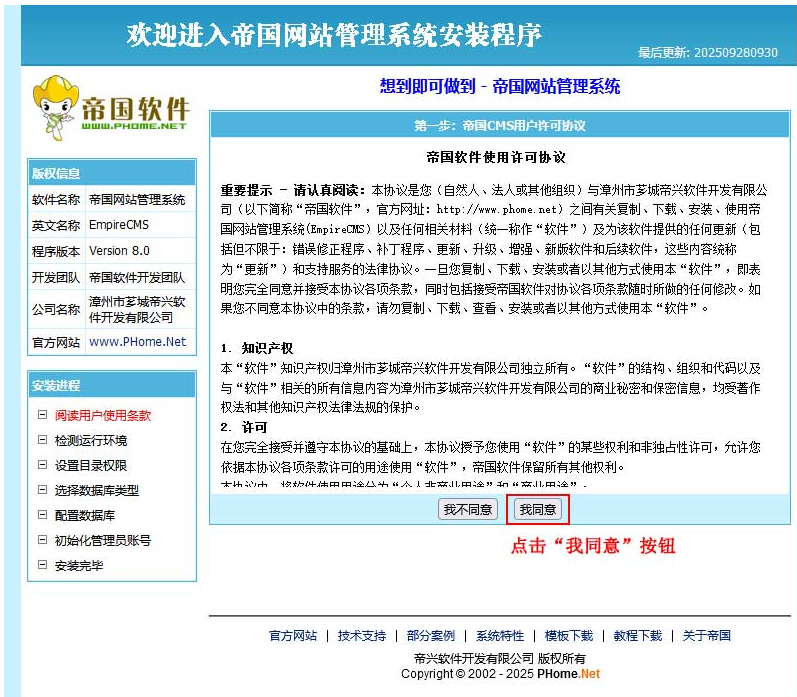Screen dimensions: 797x697
Task: Open 官方网站 footer link
Action: (x=293, y=635)
